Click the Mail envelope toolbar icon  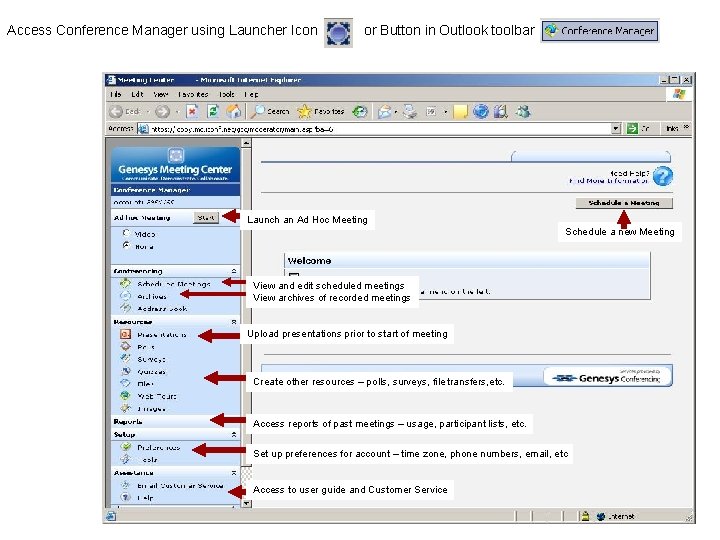click(x=384, y=112)
